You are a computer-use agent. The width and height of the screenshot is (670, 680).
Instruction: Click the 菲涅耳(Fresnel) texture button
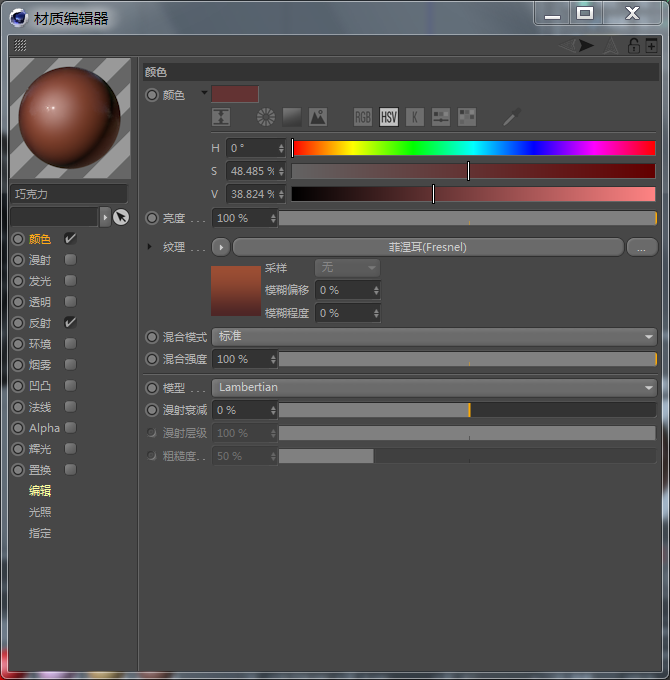(x=427, y=247)
